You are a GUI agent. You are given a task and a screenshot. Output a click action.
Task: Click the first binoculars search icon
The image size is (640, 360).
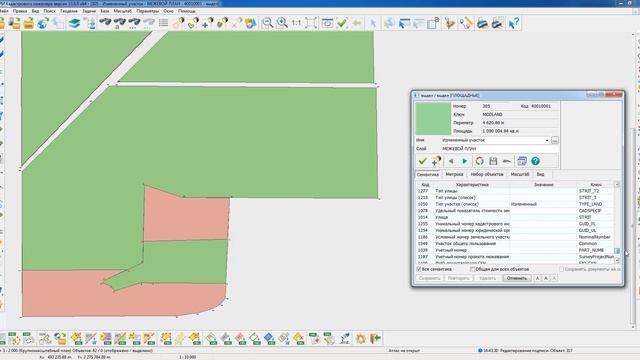tap(105, 23)
